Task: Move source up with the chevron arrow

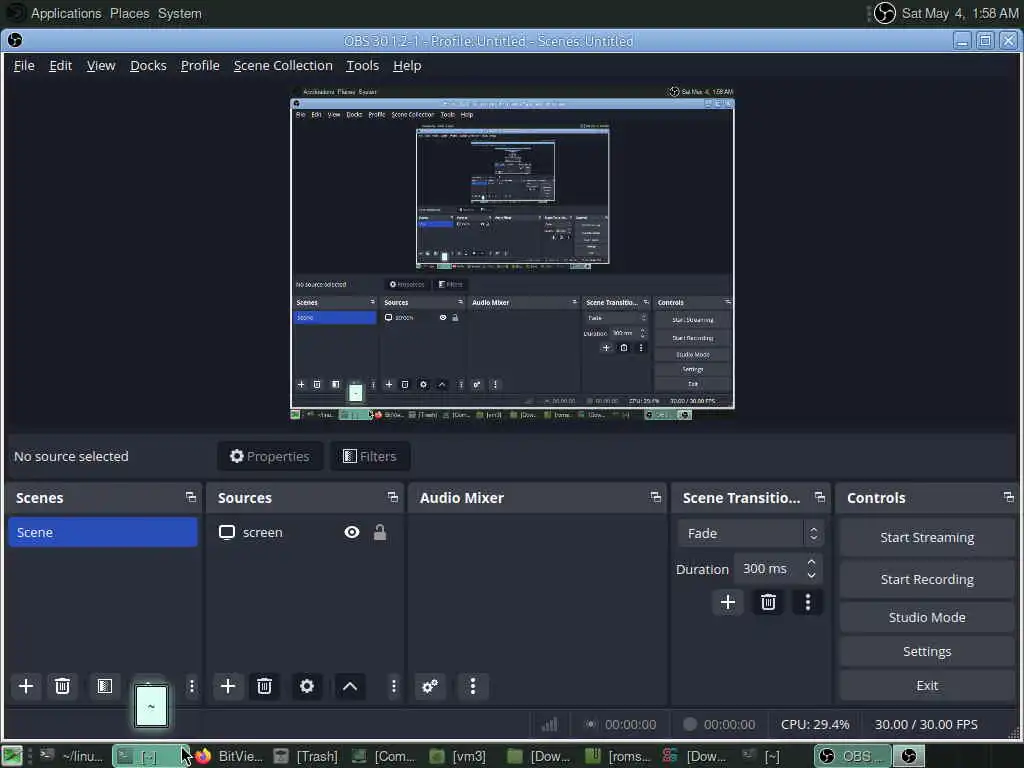Action: pyautogui.click(x=350, y=686)
